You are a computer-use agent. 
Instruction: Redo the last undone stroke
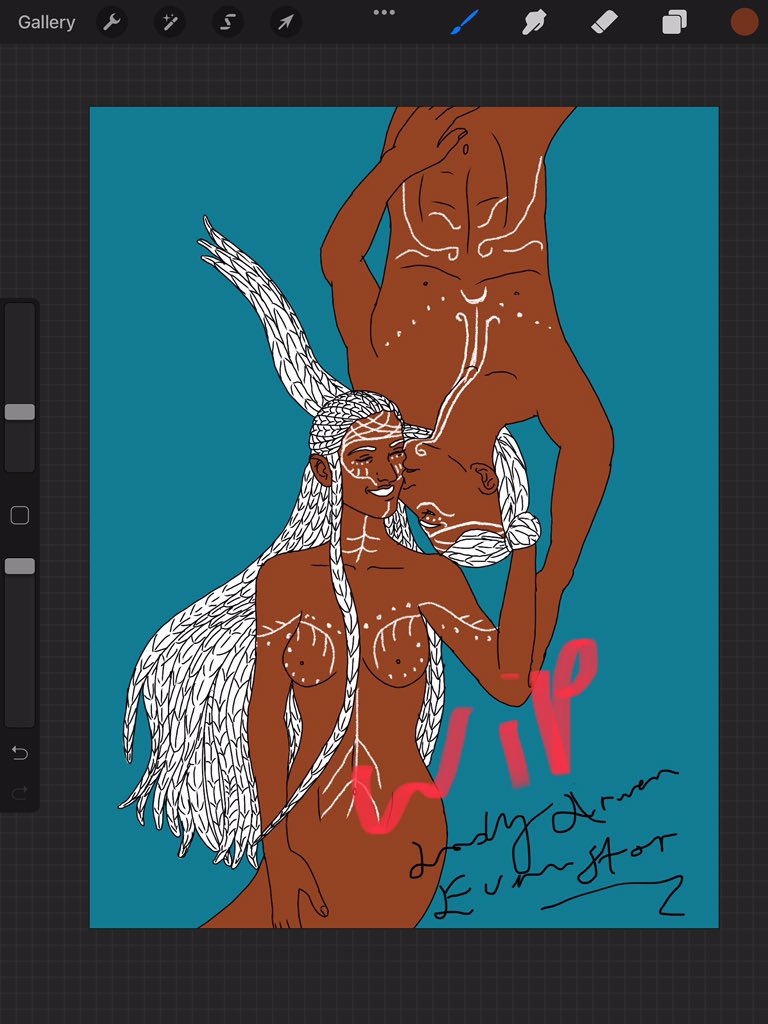point(20,793)
